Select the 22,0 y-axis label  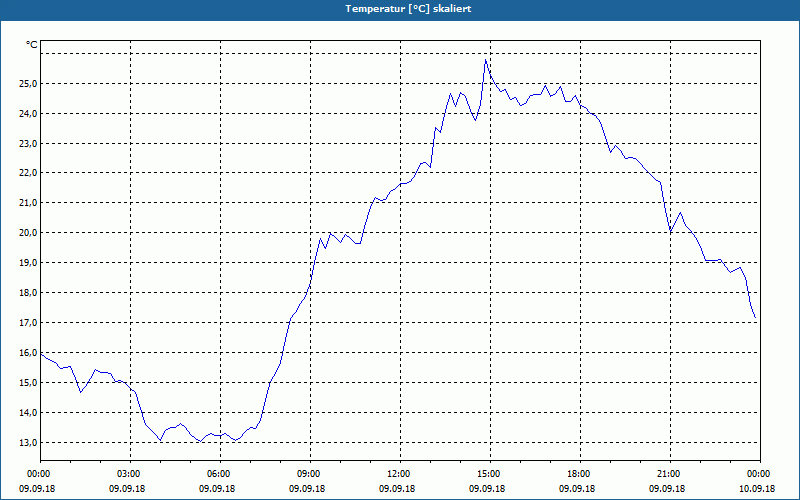pyautogui.click(x=28, y=173)
